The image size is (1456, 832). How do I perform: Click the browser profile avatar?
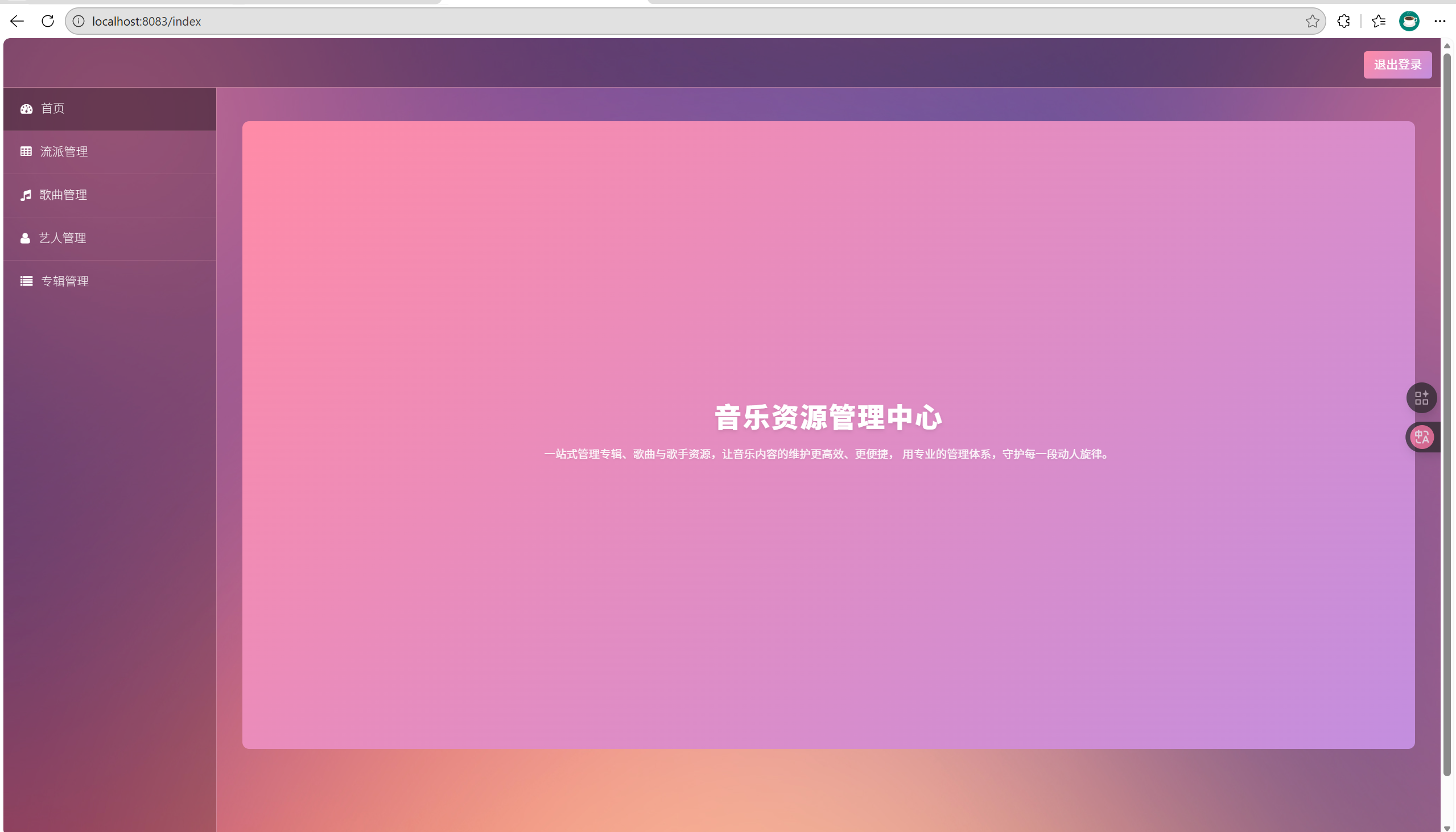coord(1409,21)
